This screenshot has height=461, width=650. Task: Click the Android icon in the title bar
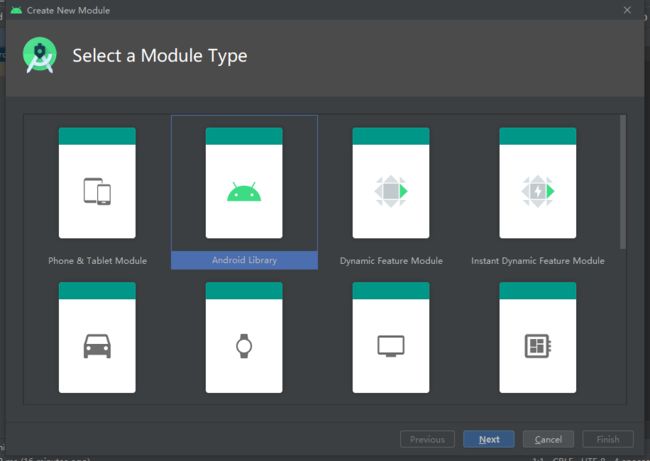click(16, 10)
